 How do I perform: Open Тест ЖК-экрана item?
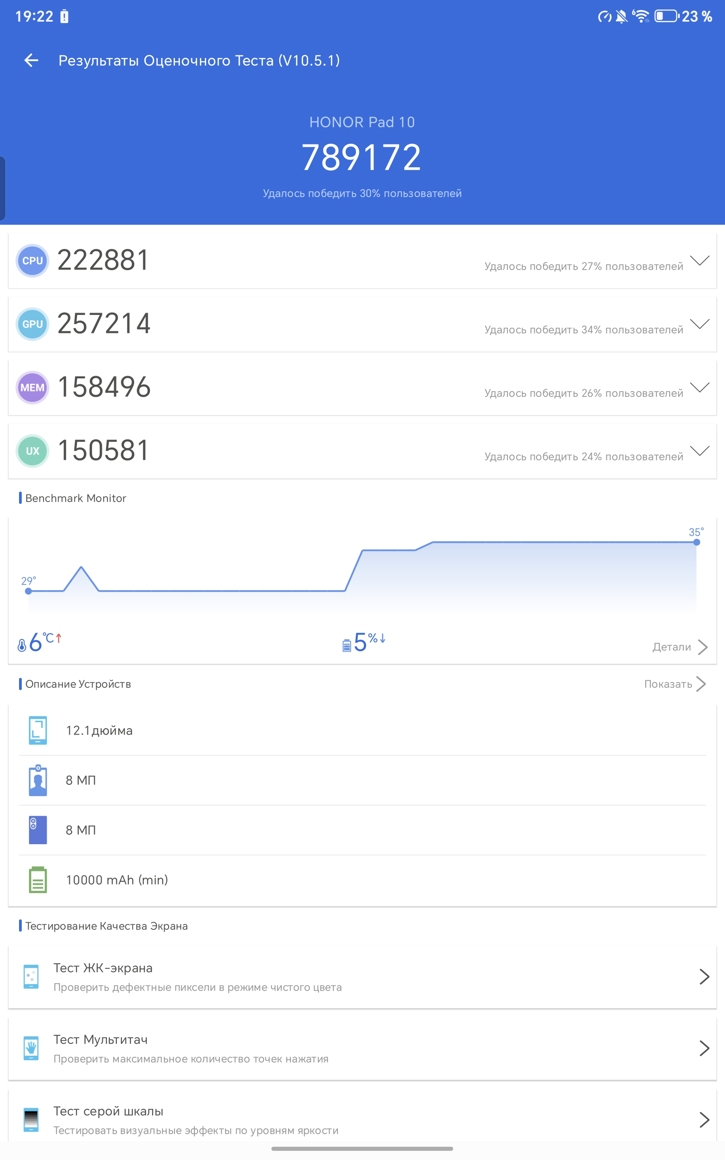pos(362,977)
